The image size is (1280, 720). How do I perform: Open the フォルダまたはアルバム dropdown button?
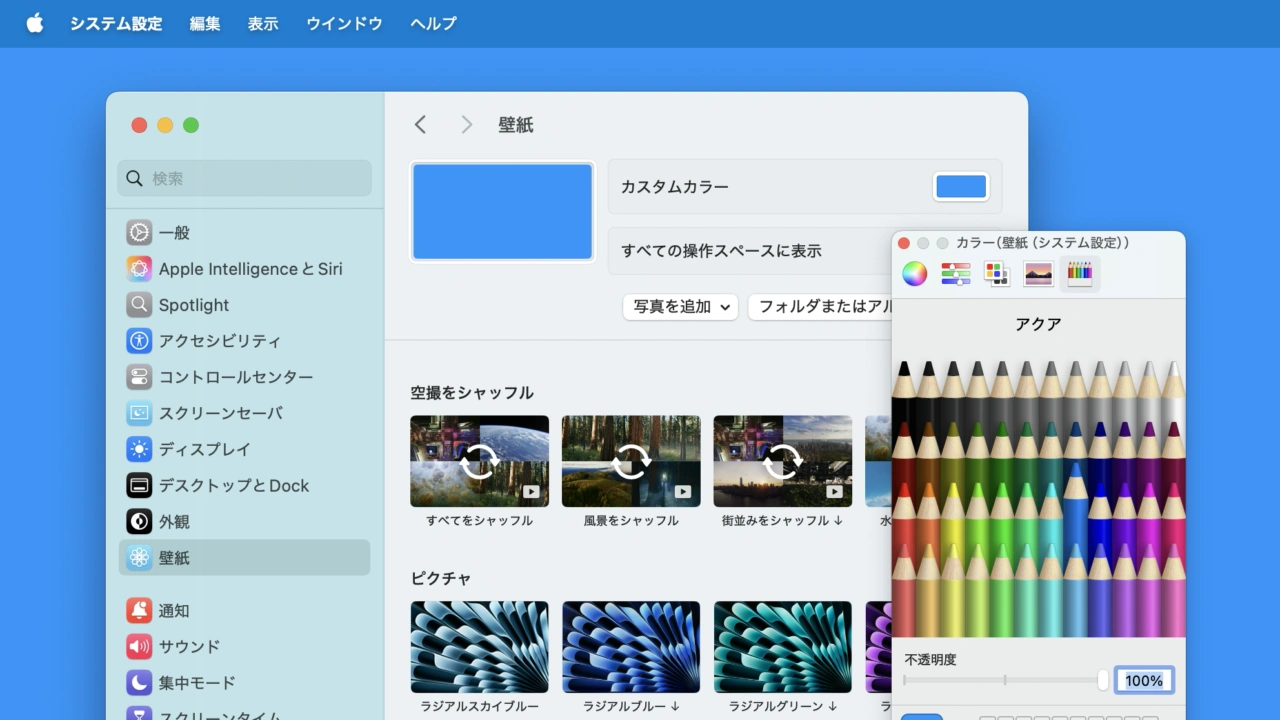[822, 307]
